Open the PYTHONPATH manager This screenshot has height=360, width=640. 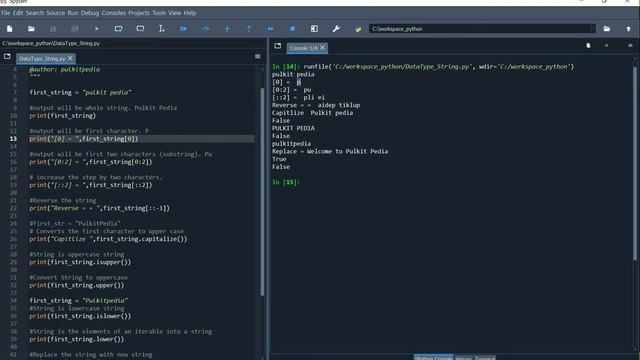[x=358, y=29]
